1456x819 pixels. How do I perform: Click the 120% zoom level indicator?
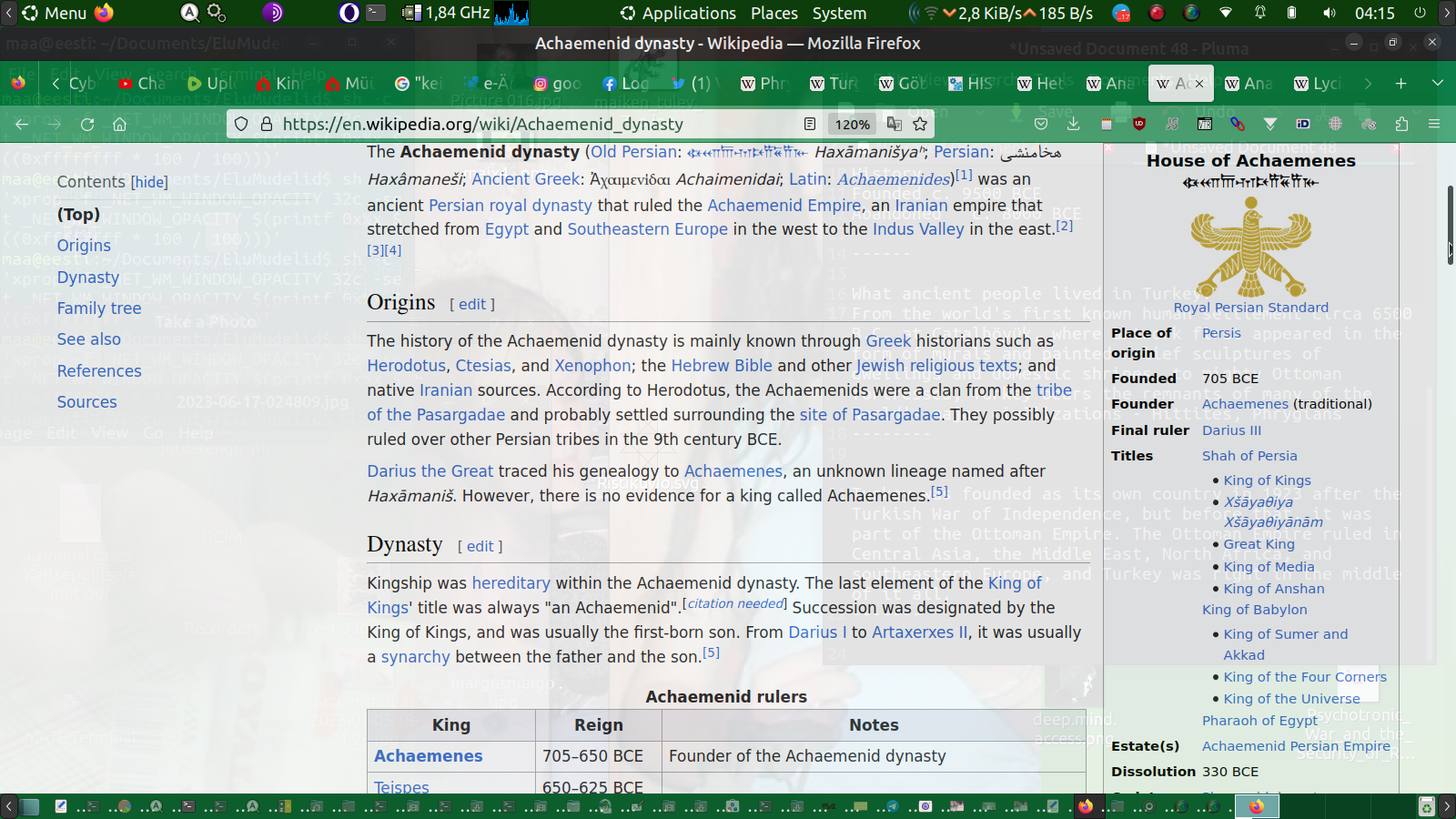pyautogui.click(x=853, y=124)
